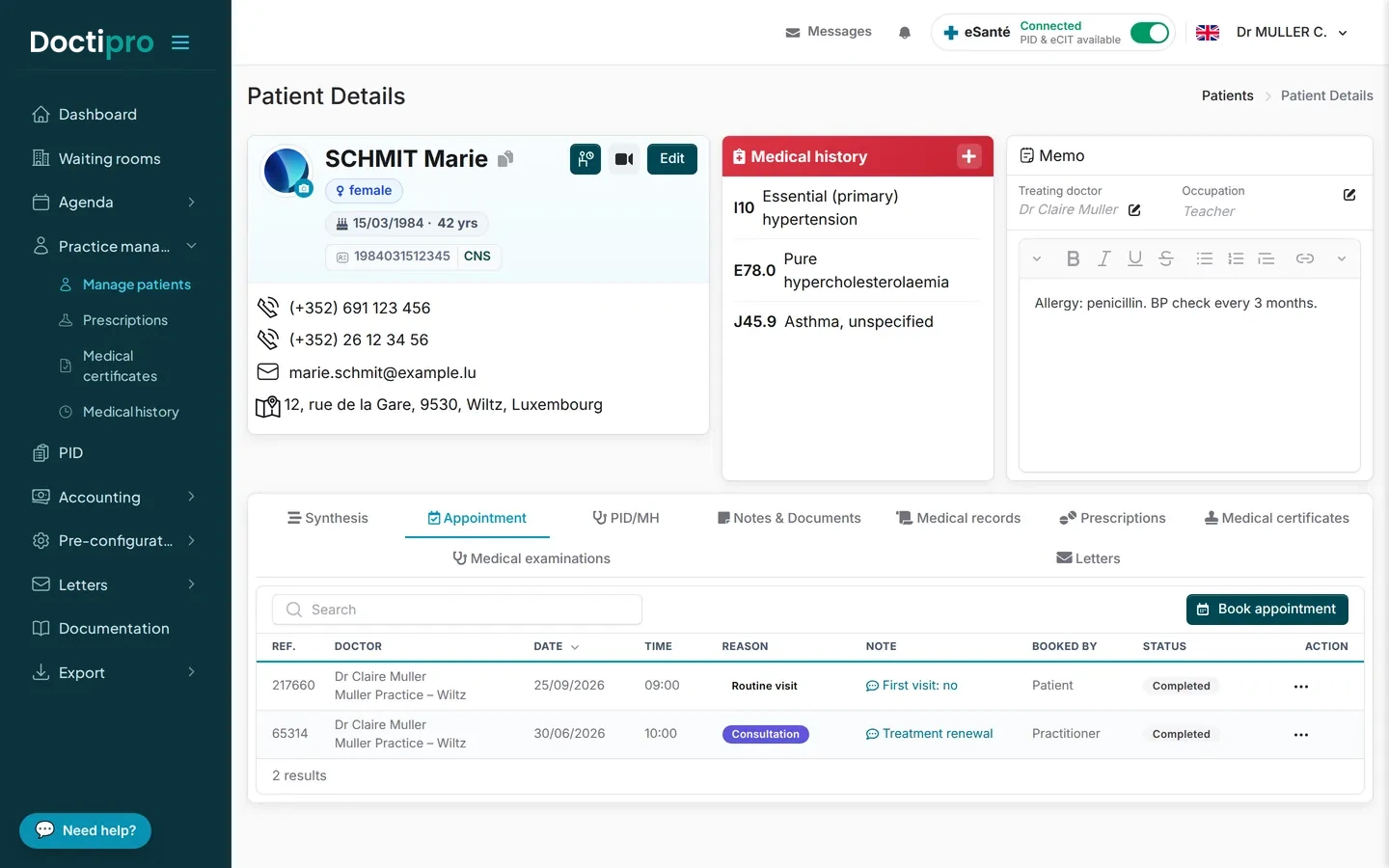
Task: Click the memo text area
Action: click(1189, 376)
